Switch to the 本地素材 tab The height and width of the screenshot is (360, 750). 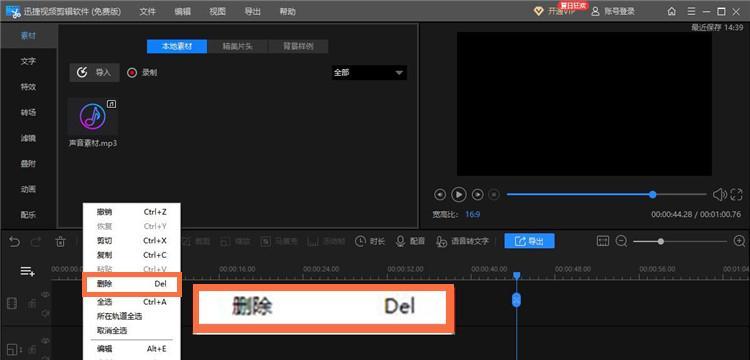(177, 46)
